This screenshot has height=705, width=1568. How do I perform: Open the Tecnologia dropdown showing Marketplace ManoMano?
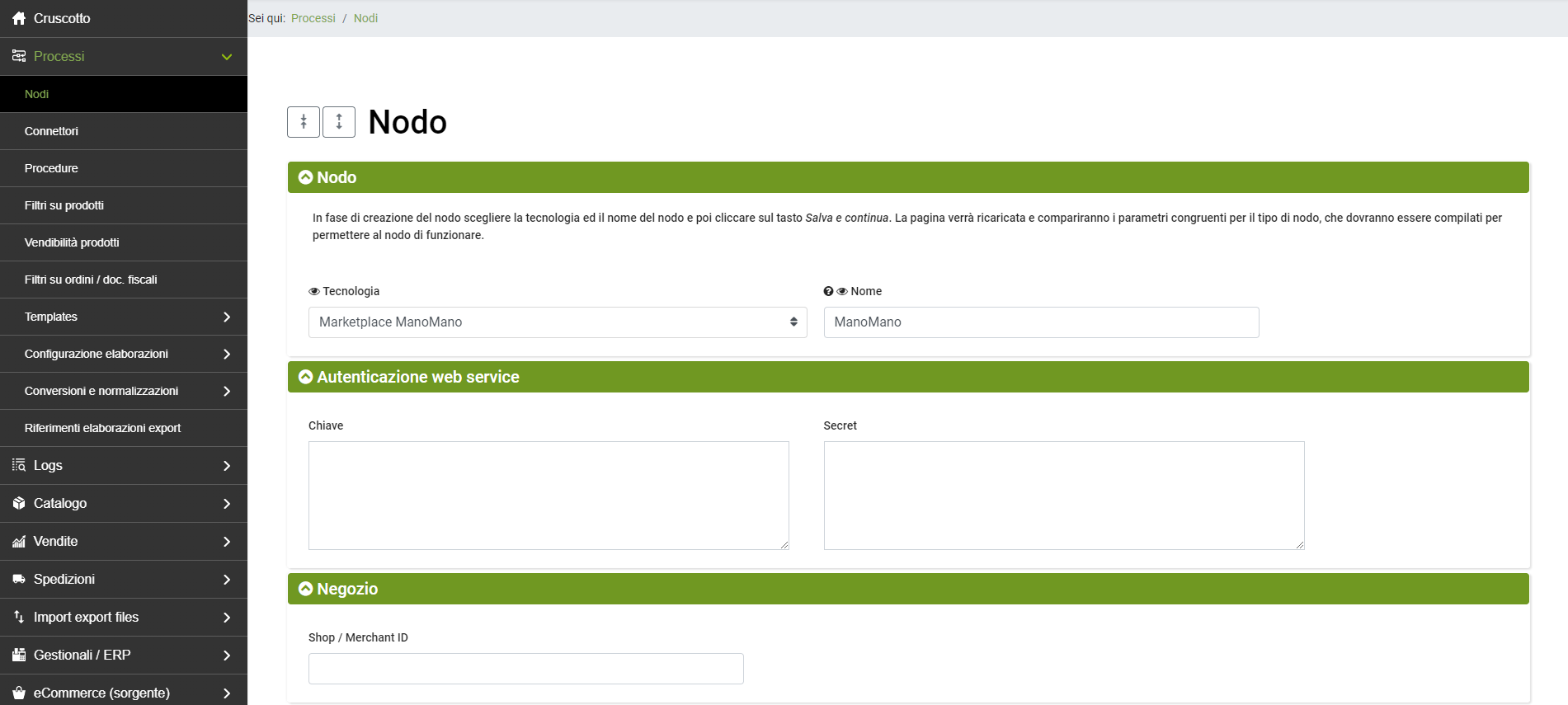point(557,322)
